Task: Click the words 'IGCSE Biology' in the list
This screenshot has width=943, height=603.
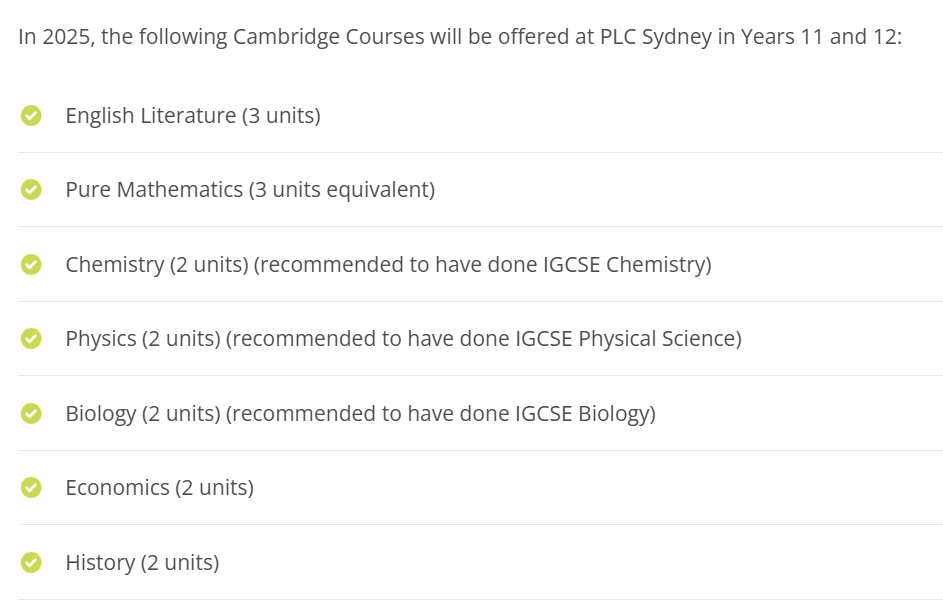Action: (581, 414)
